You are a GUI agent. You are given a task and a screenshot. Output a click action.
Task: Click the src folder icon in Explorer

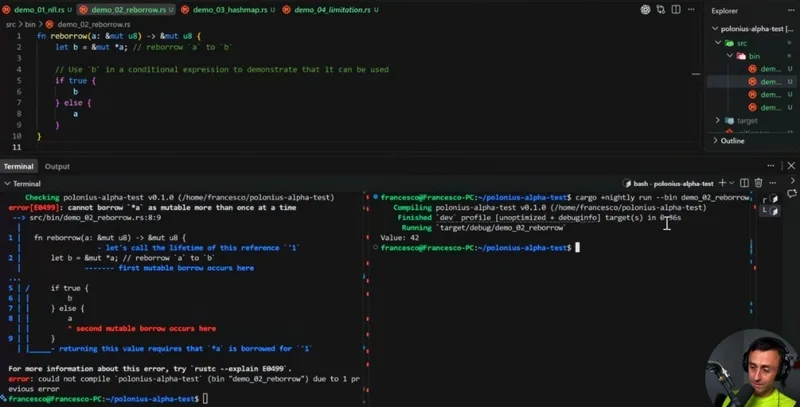[730, 43]
